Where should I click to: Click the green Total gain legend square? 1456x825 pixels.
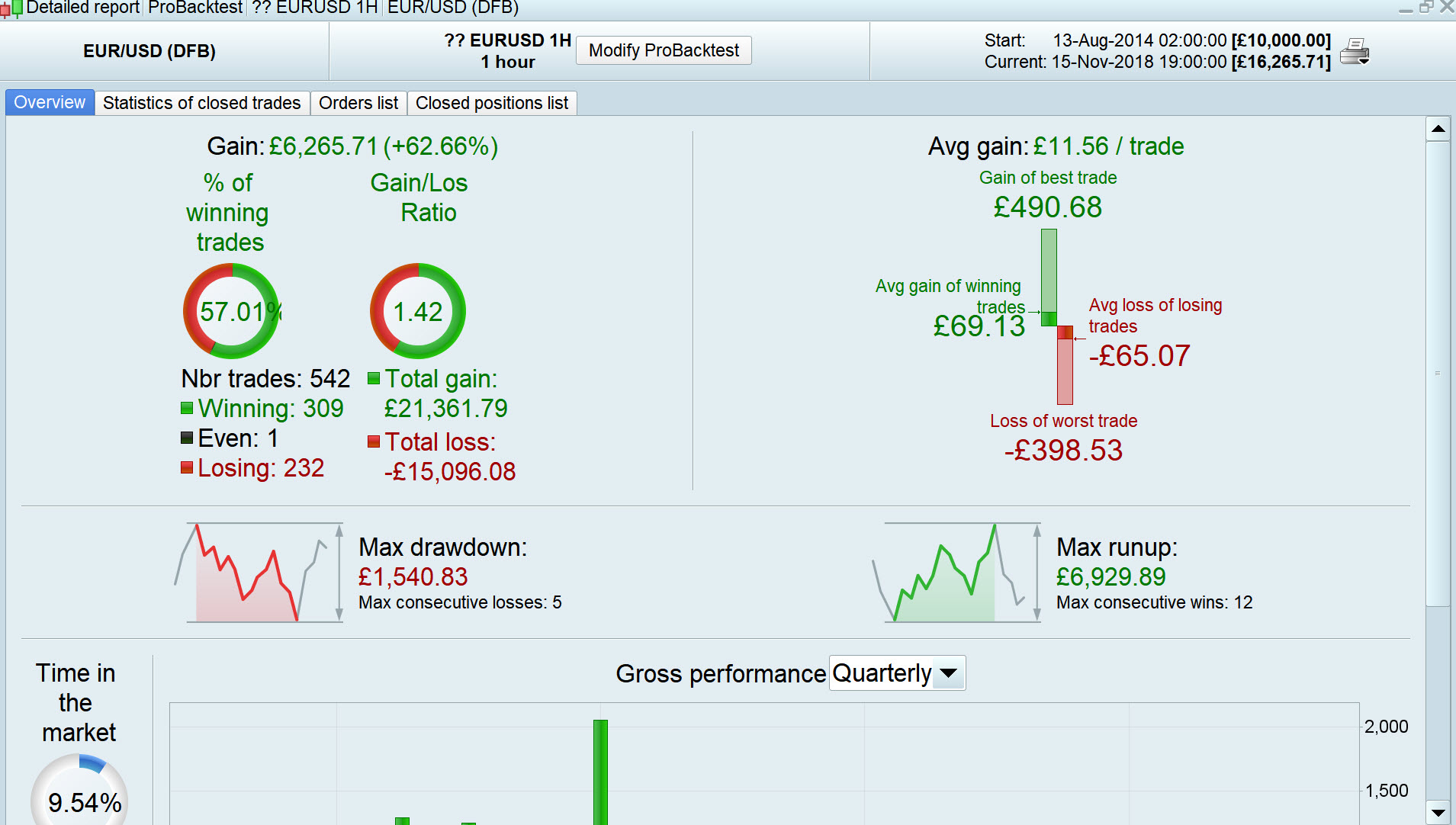coord(374,378)
